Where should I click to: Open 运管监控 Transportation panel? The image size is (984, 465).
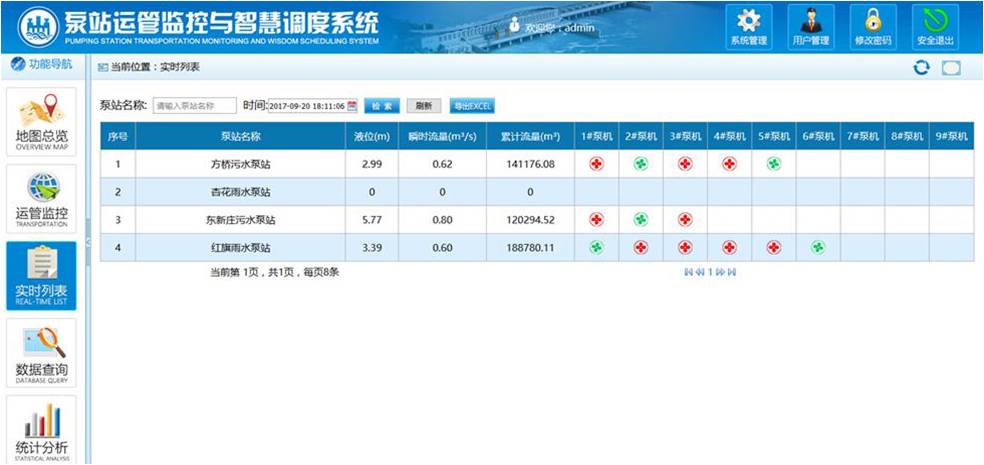point(42,198)
